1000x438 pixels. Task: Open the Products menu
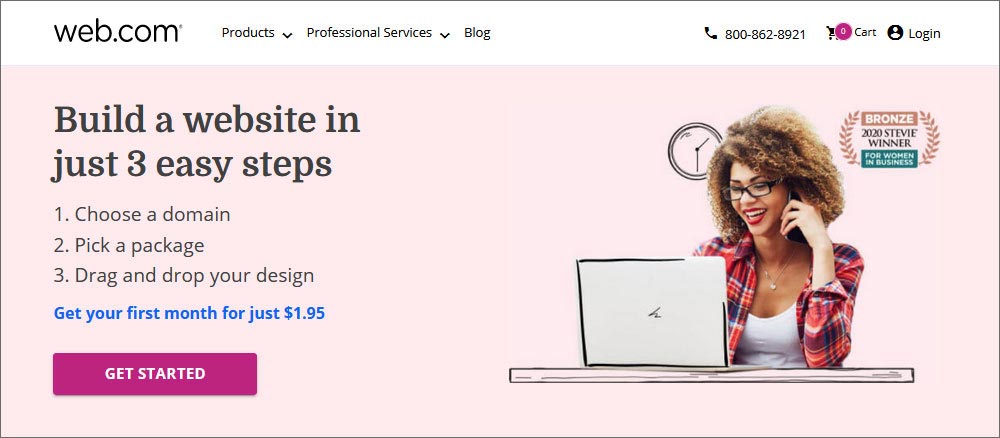(x=257, y=33)
